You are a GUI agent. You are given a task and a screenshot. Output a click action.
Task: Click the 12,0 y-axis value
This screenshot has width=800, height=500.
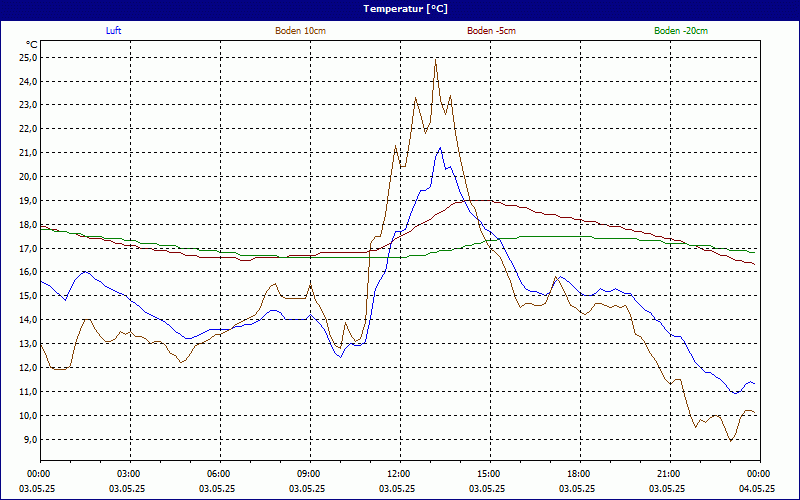point(29,367)
